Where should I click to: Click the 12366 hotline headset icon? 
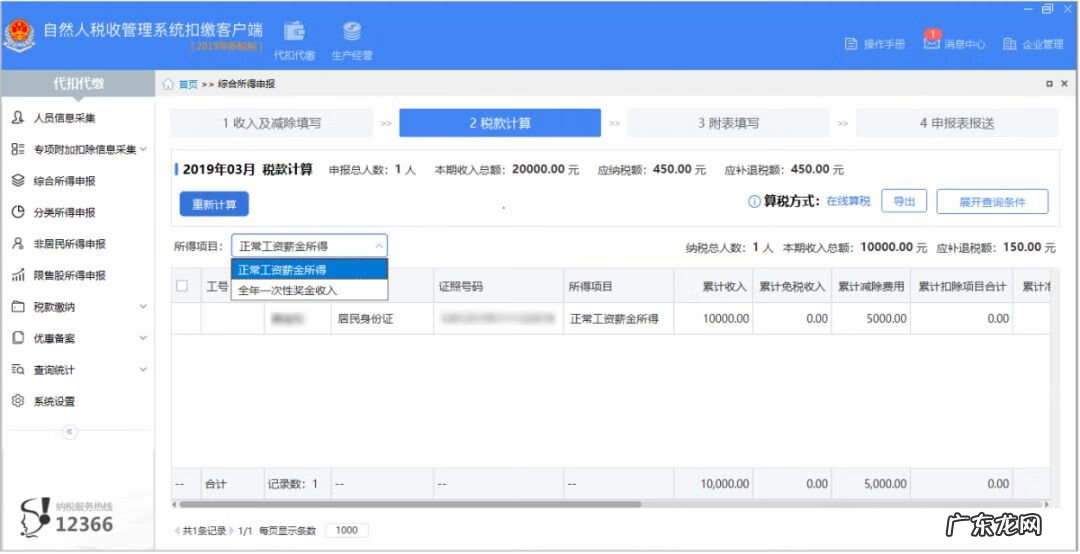pos(34,517)
